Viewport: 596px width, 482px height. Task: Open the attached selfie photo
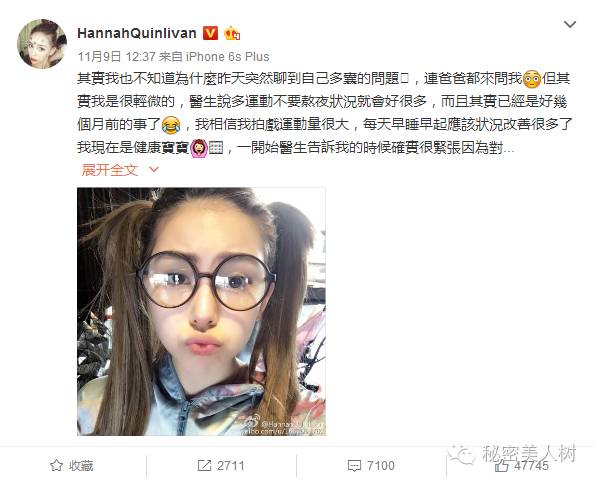(201, 312)
